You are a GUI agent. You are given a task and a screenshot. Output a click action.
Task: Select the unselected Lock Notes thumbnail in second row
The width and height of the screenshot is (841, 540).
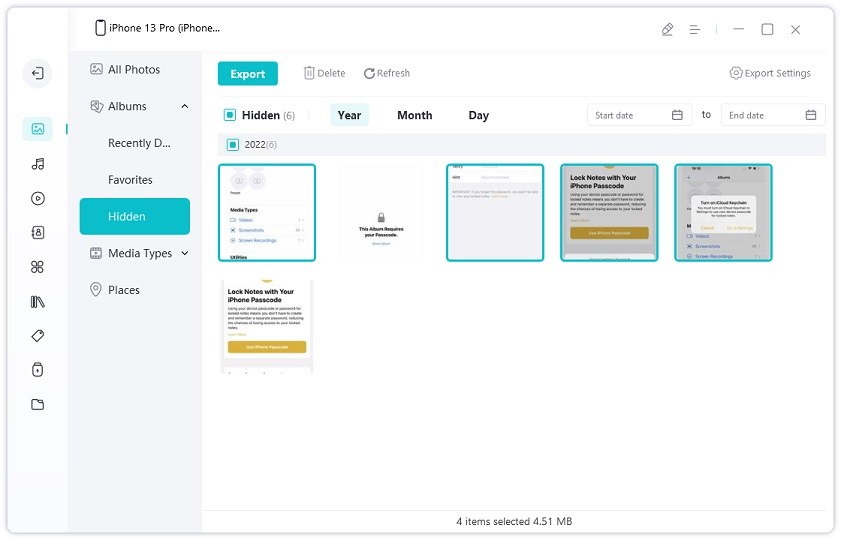267,326
